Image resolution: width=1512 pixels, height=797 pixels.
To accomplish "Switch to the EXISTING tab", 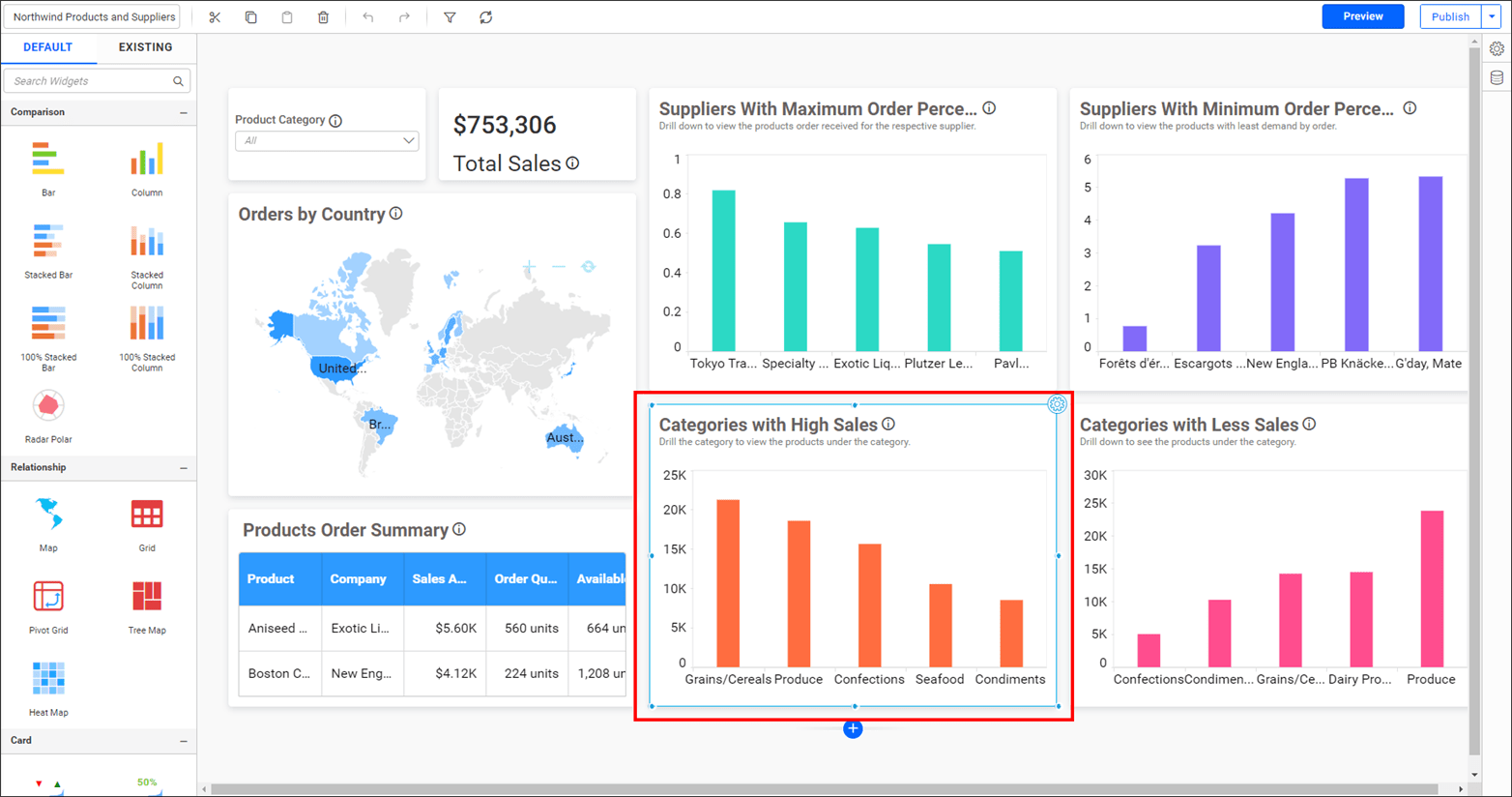I will tap(145, 47).
